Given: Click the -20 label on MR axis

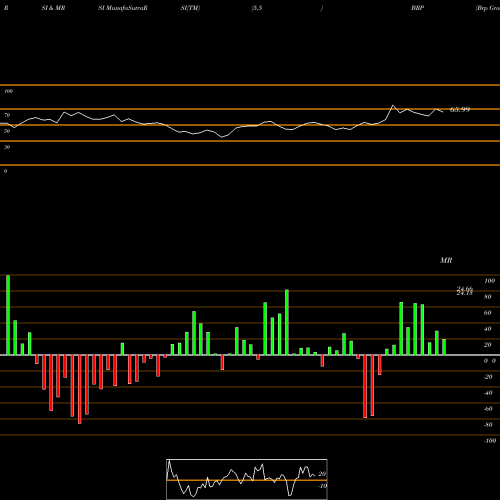Looking at the screenshot, I should click(488, 377).
